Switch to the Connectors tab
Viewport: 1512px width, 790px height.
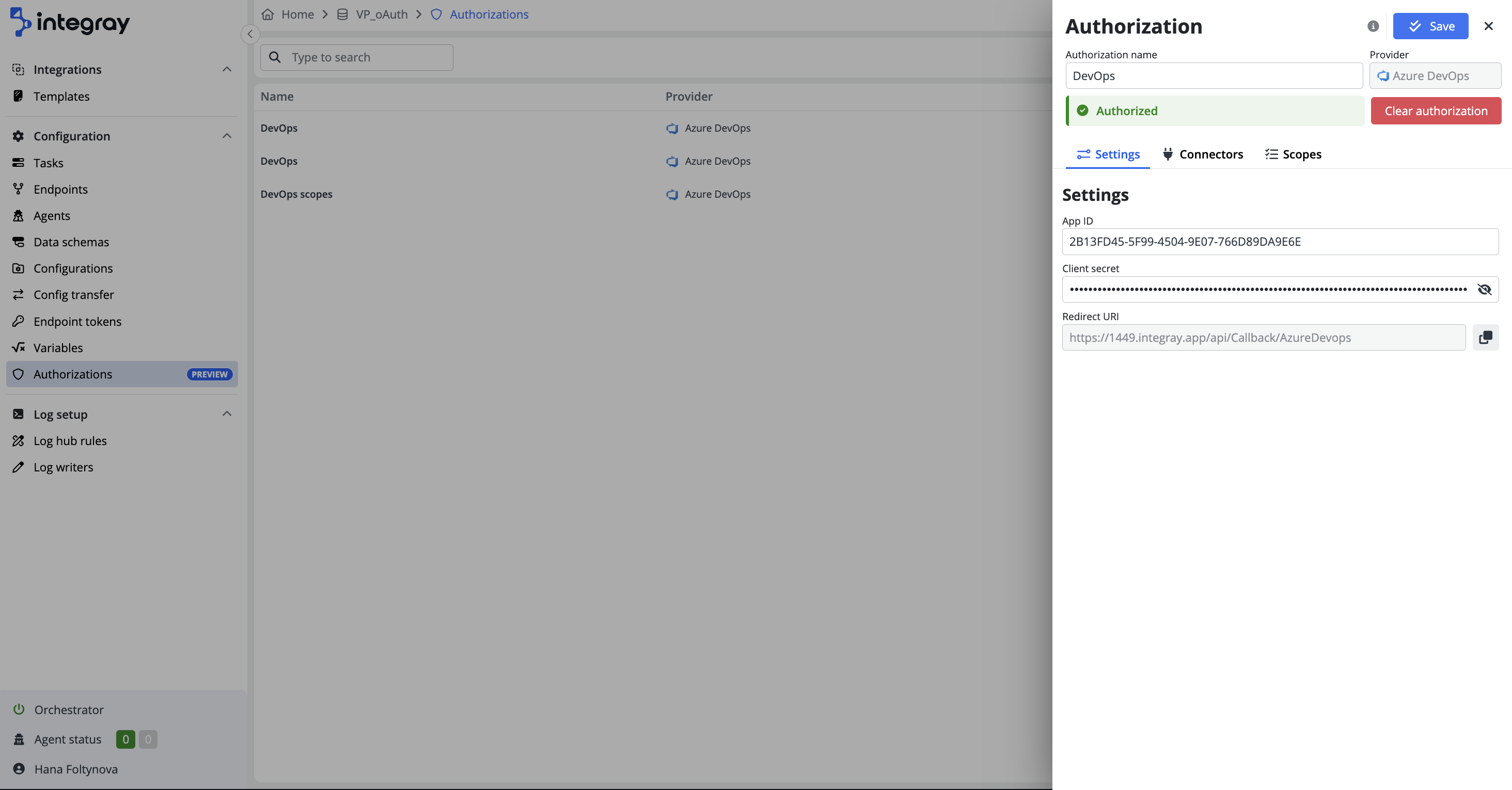[1203, 154]
